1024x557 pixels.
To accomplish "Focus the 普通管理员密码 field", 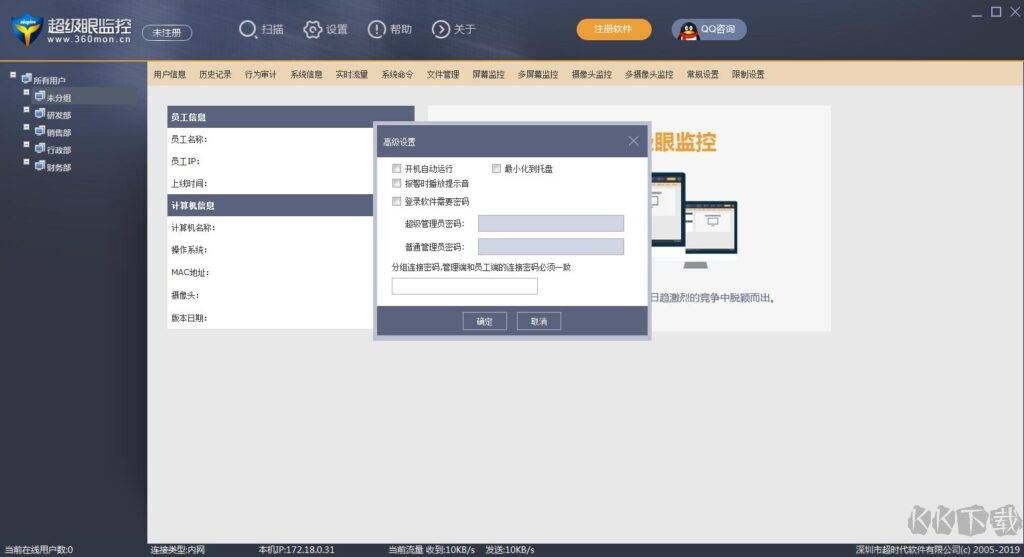I will (x=551, y=246).
